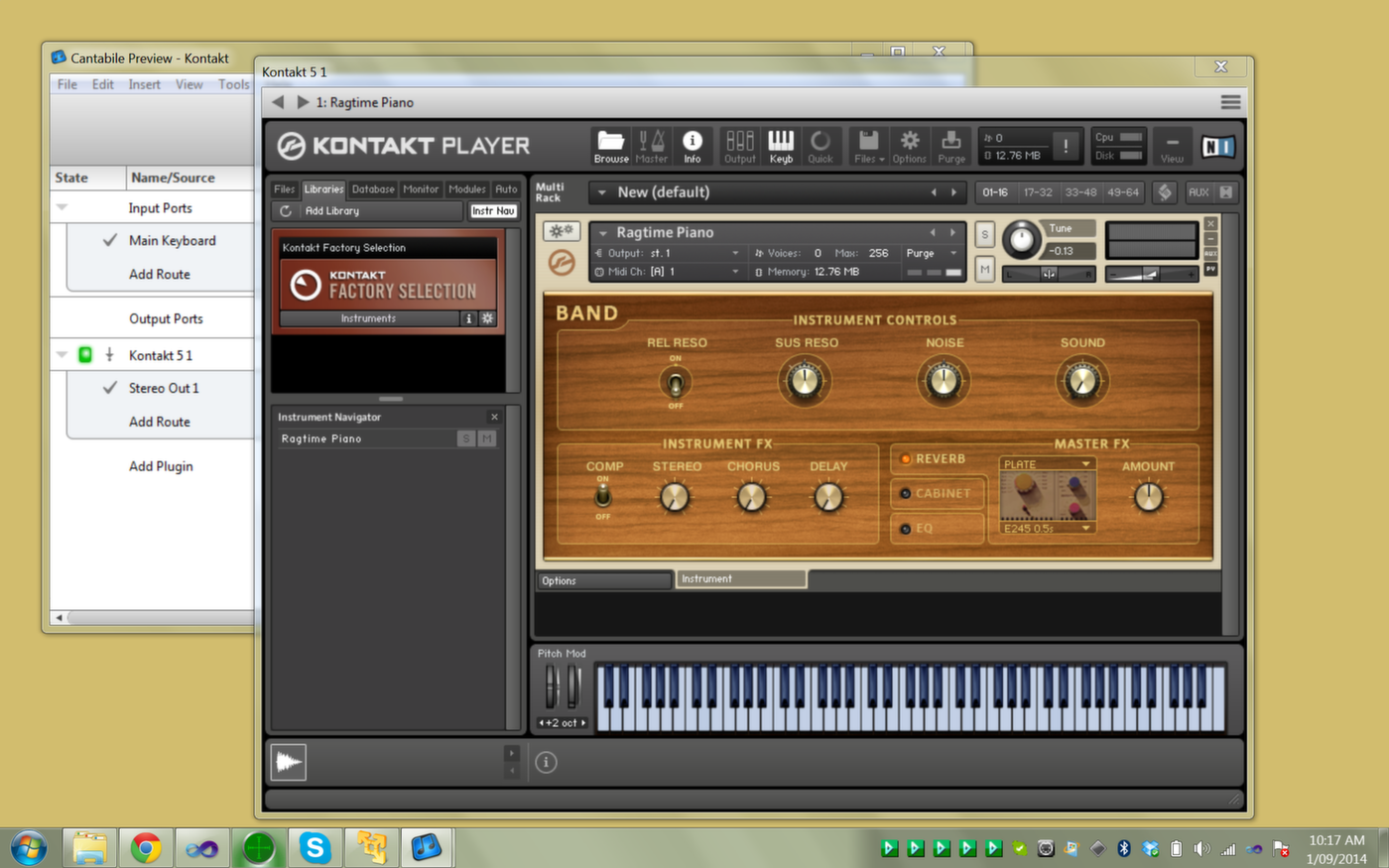This screenshot has width=1389, height=868.
Task: Select the 17-32 rack page
Action: 1038,192
